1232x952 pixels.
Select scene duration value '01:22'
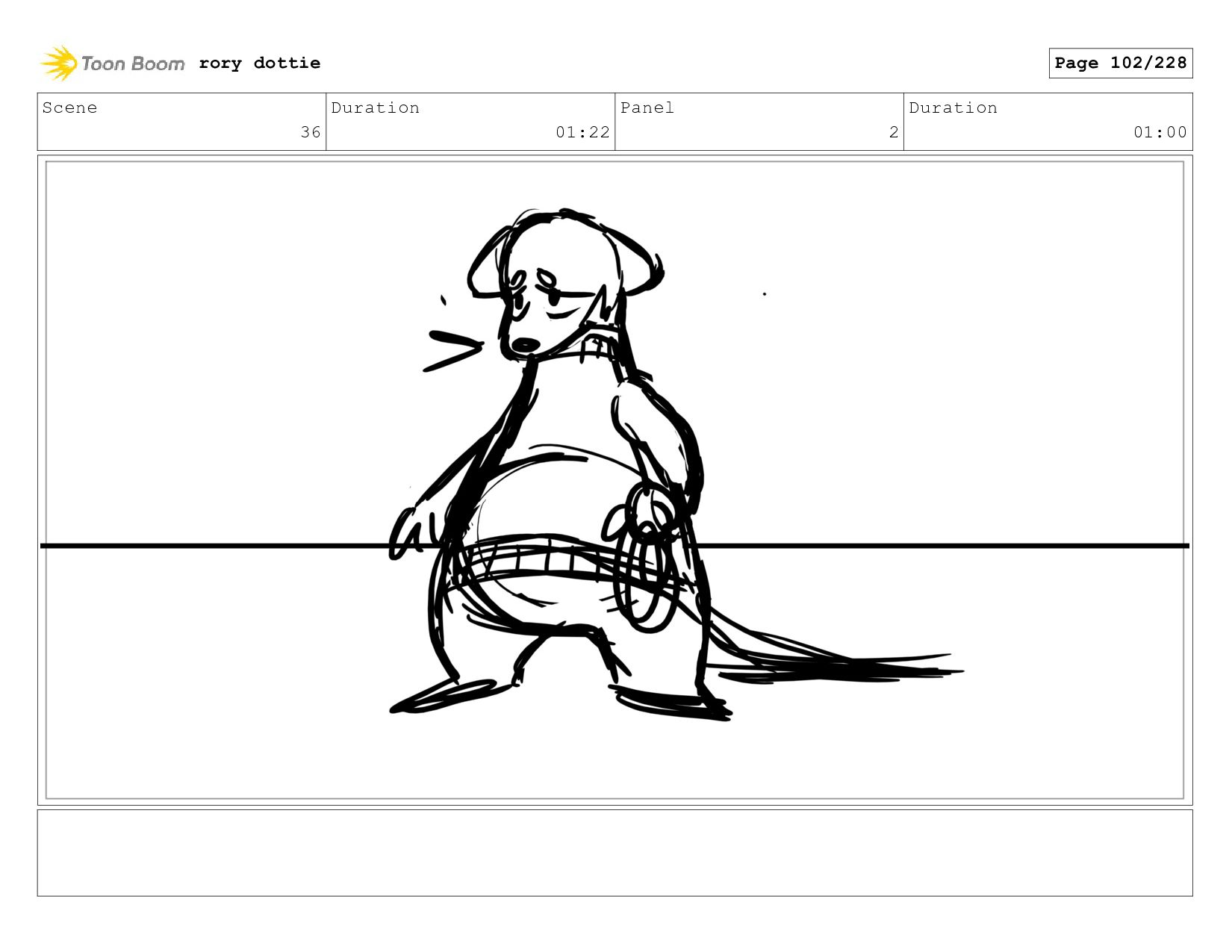(582, 132)
